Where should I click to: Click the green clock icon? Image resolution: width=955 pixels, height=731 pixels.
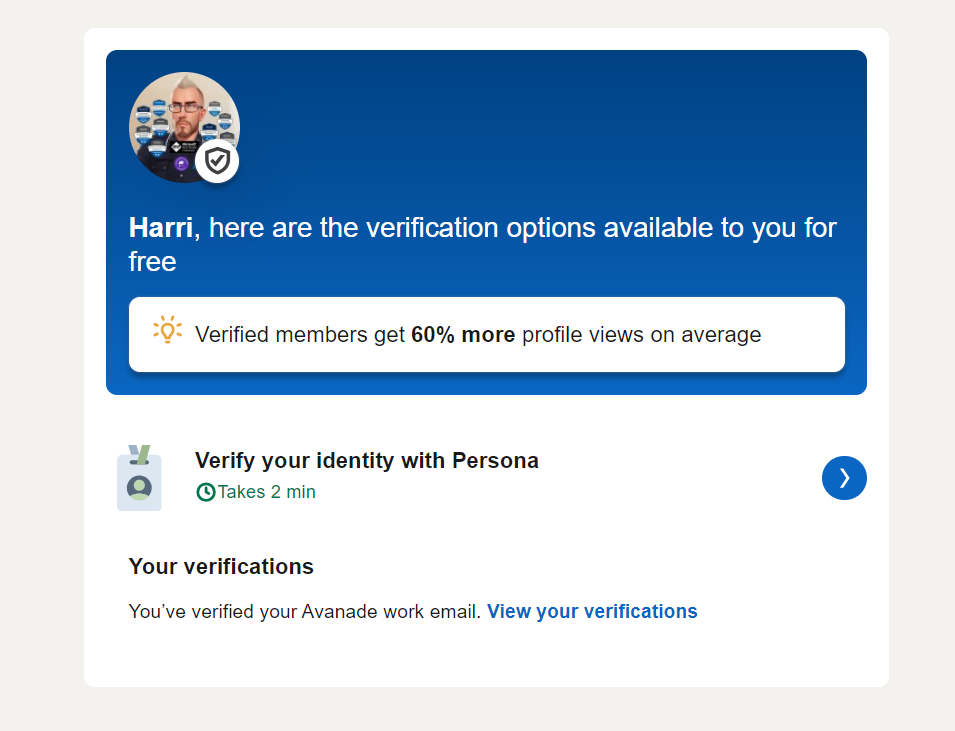tap(206, 492)
